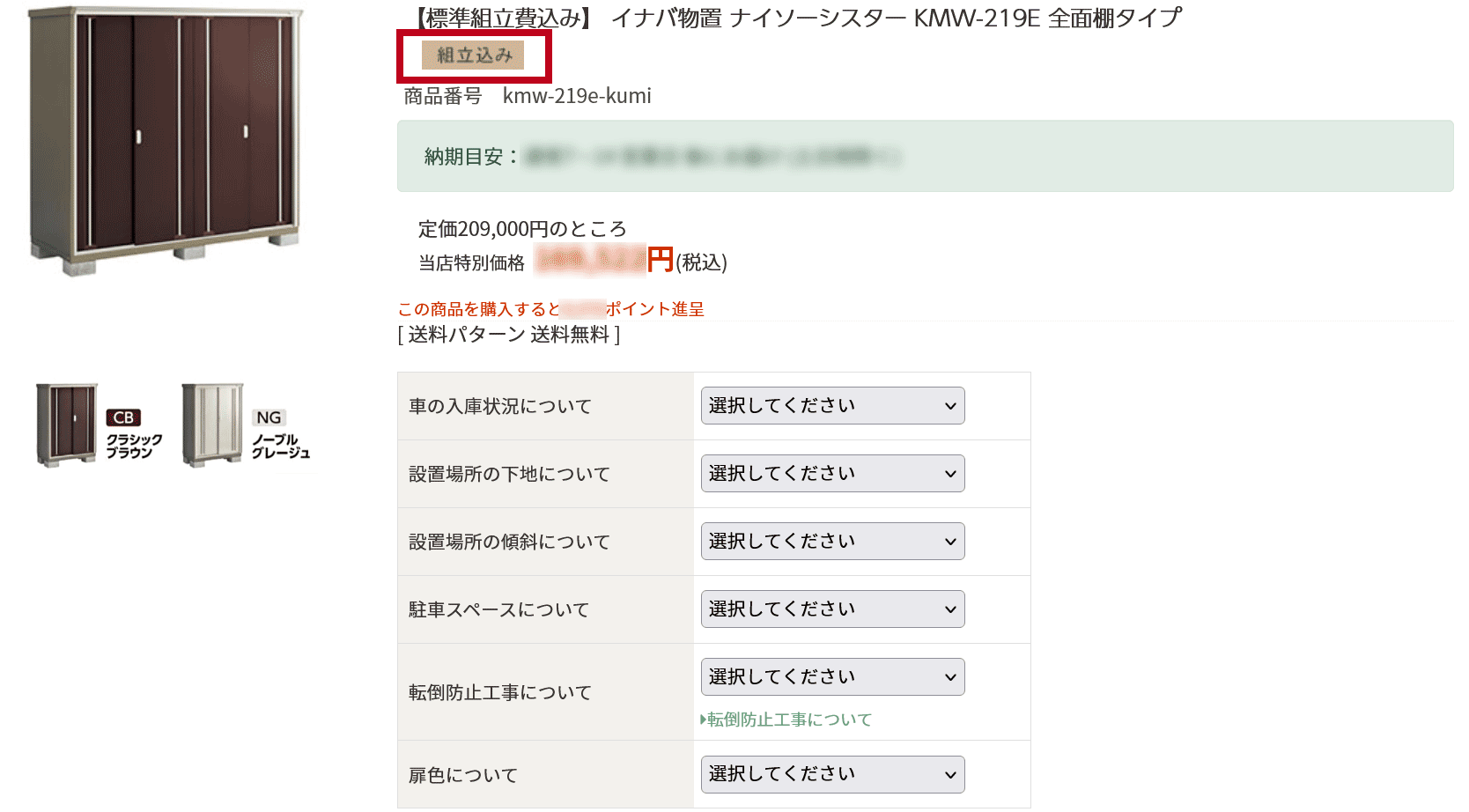Select the Classic Brown shed thumbnail
Image resolution: width=1469 pixels, height=812 pixels.
67,424
